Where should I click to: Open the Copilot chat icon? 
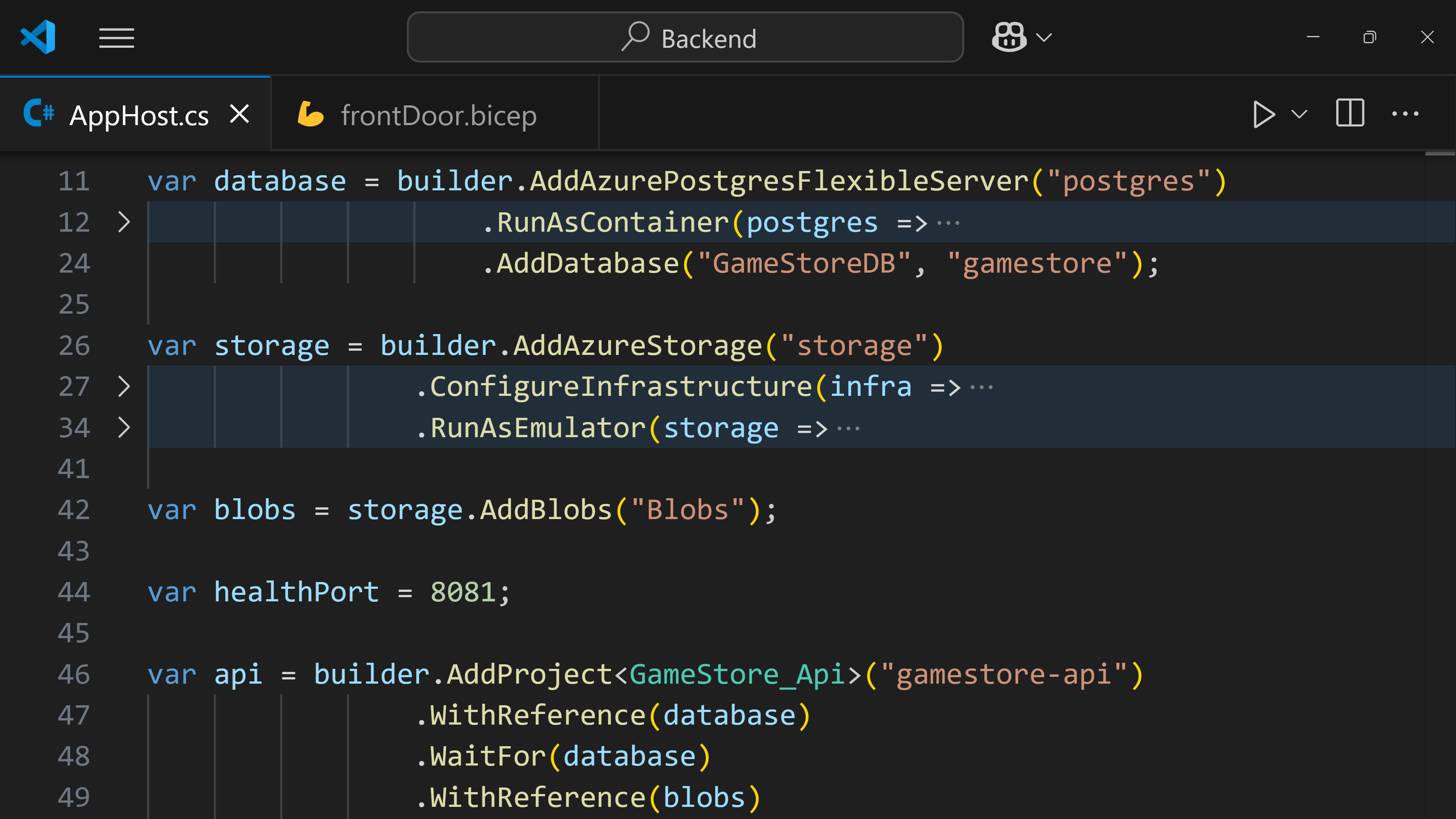1009,37
